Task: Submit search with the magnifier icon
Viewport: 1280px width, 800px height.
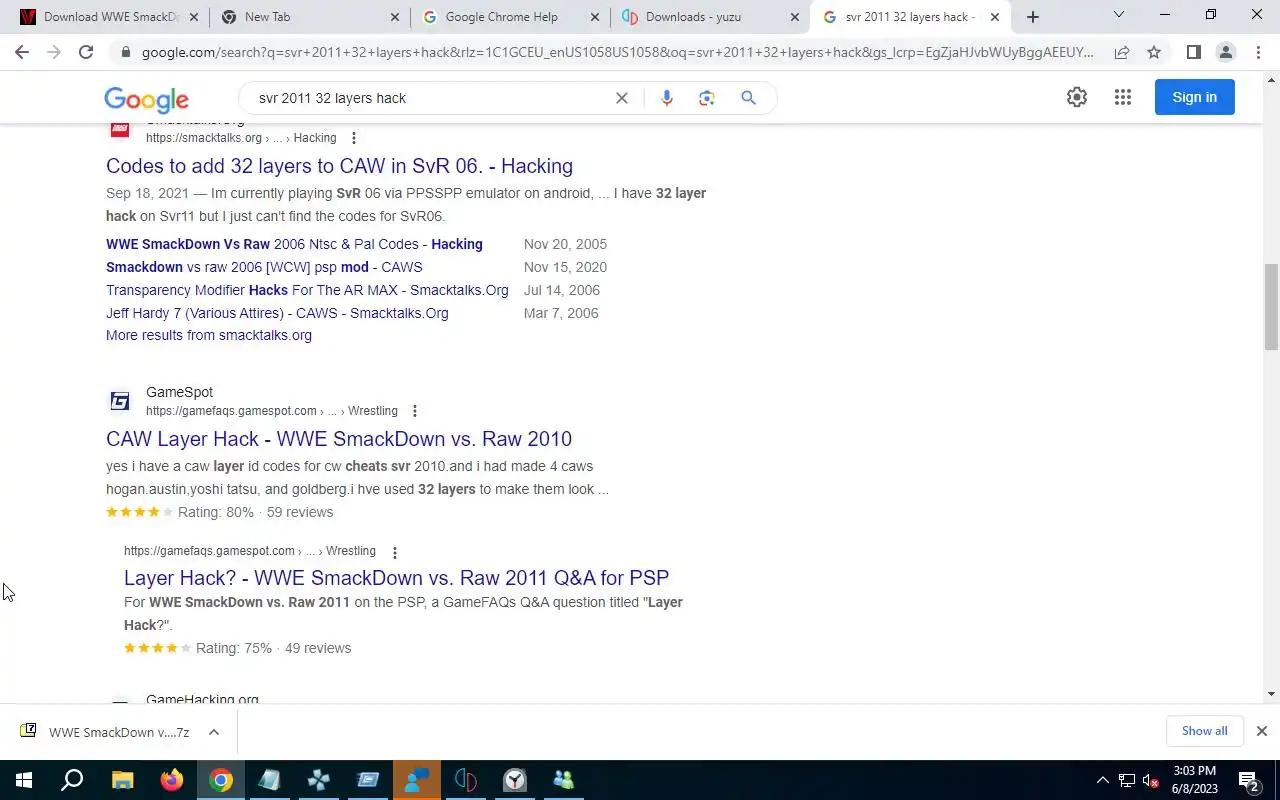Action: [748, 98]
